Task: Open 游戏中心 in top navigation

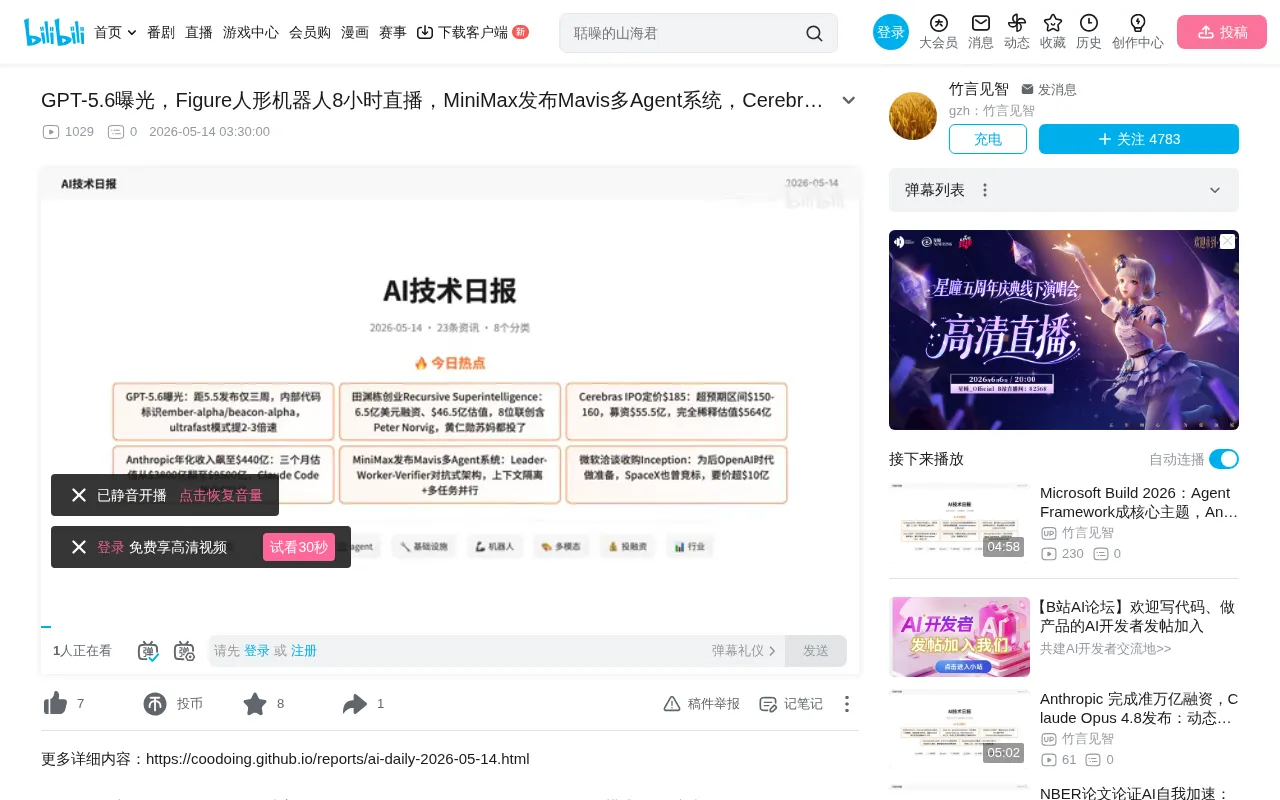Action: tap(251, 32)
